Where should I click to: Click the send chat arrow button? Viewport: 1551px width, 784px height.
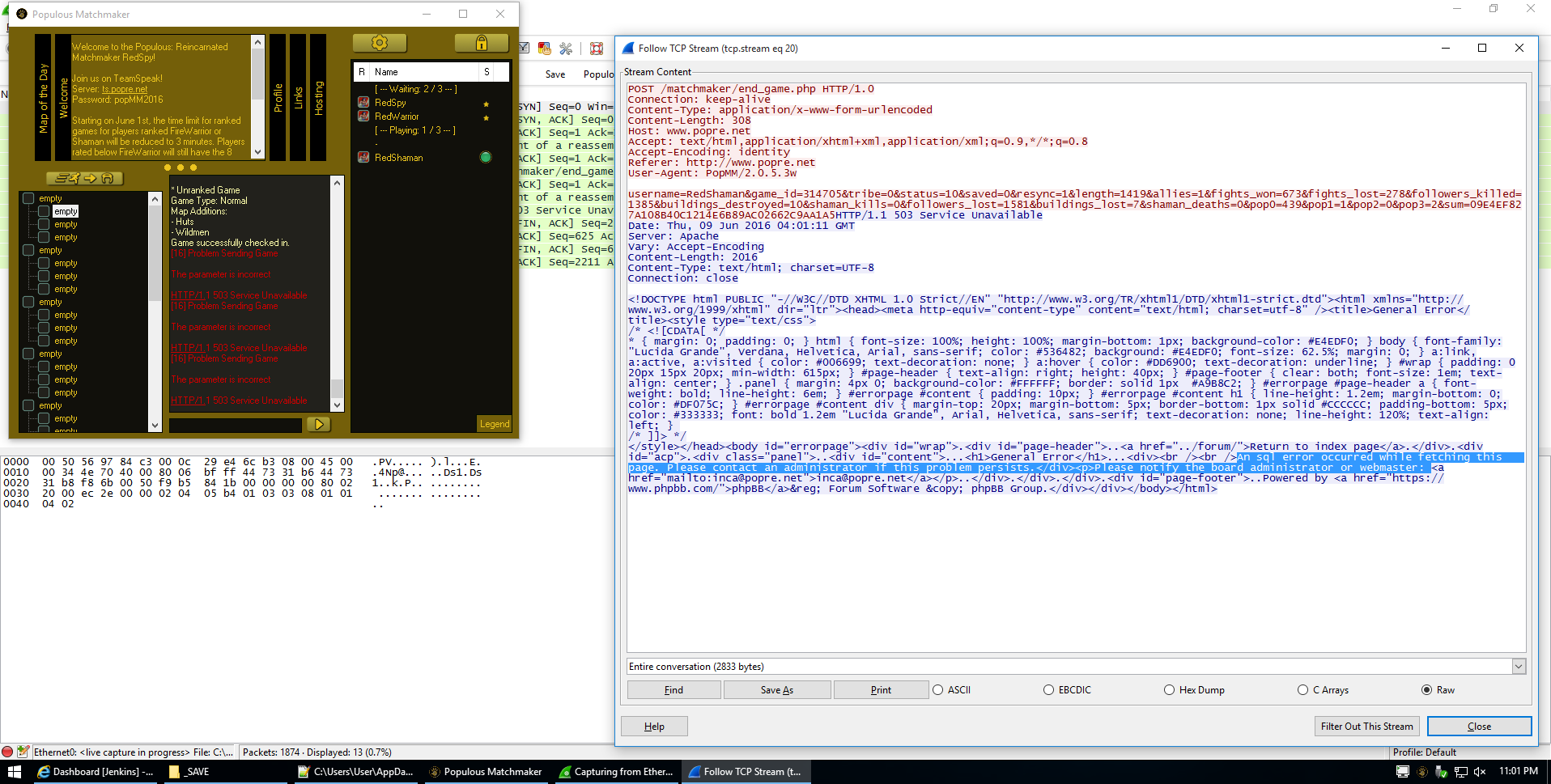click(318, 424)
